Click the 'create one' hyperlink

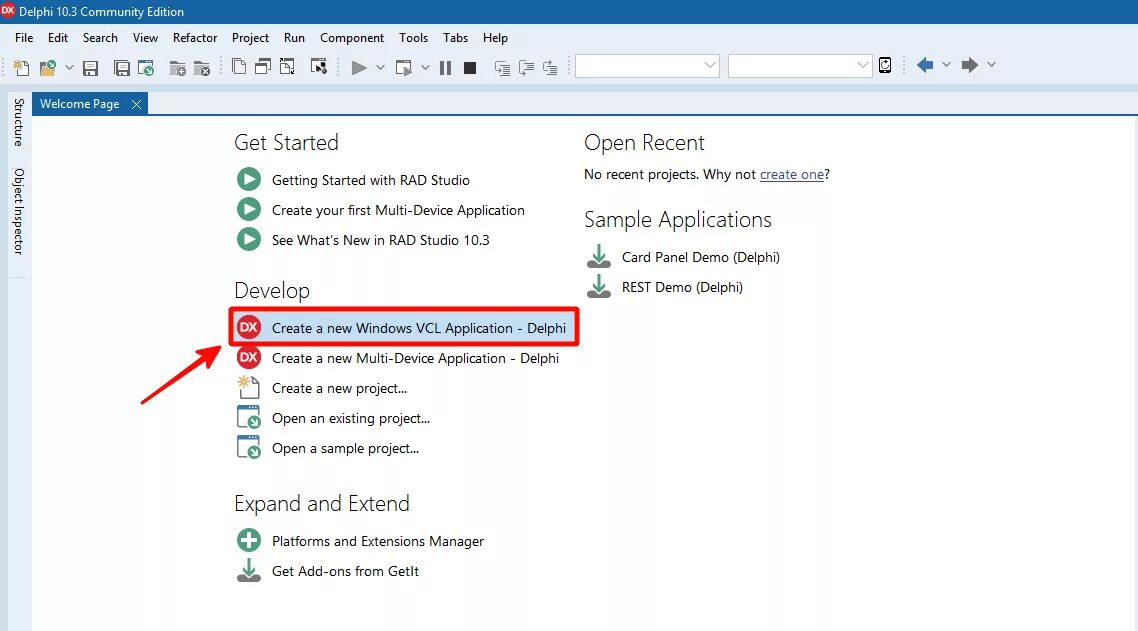click(x=792, y=174)
